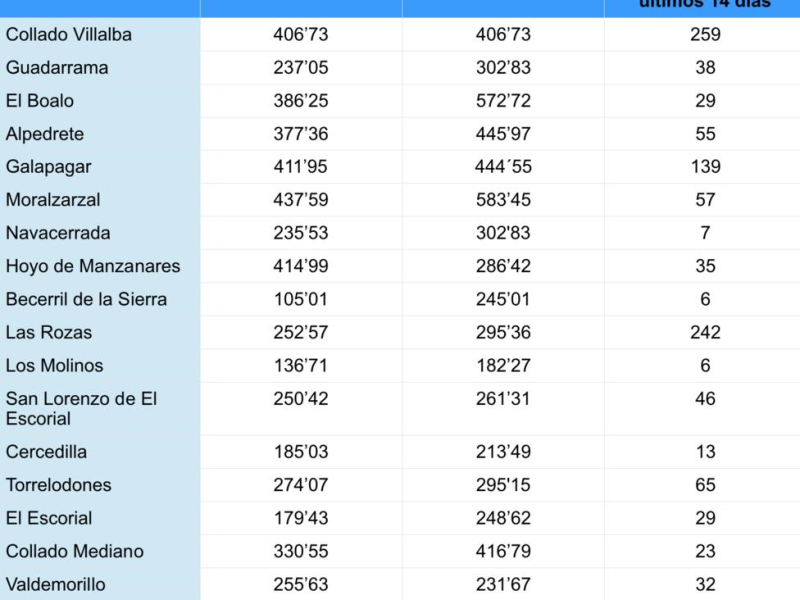The image size is (800, 600).
Task: Click the Collado Mediano value 416'79
Action: pos(503,552)
